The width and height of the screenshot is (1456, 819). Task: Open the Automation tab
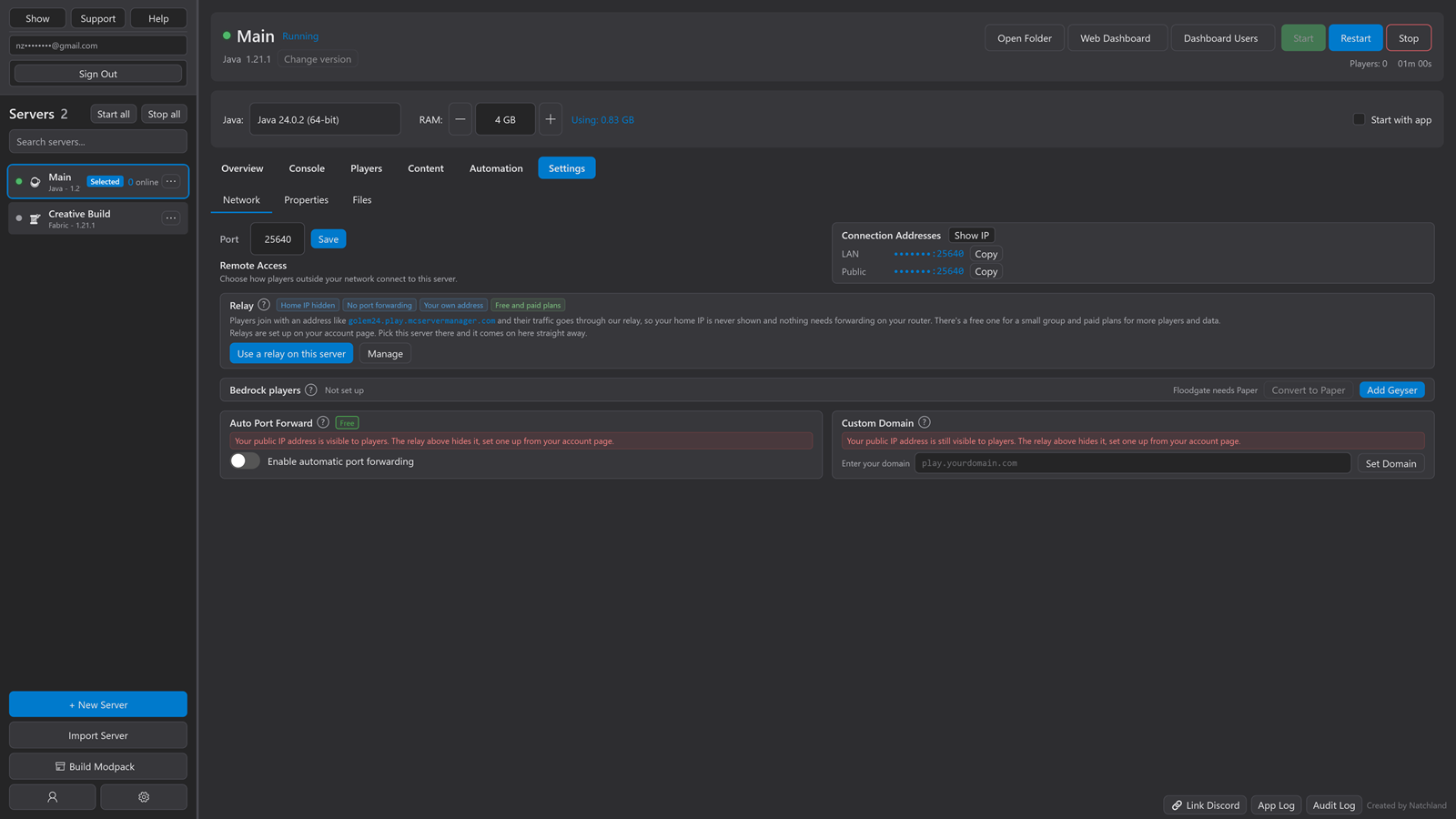(x=496, y=168)
